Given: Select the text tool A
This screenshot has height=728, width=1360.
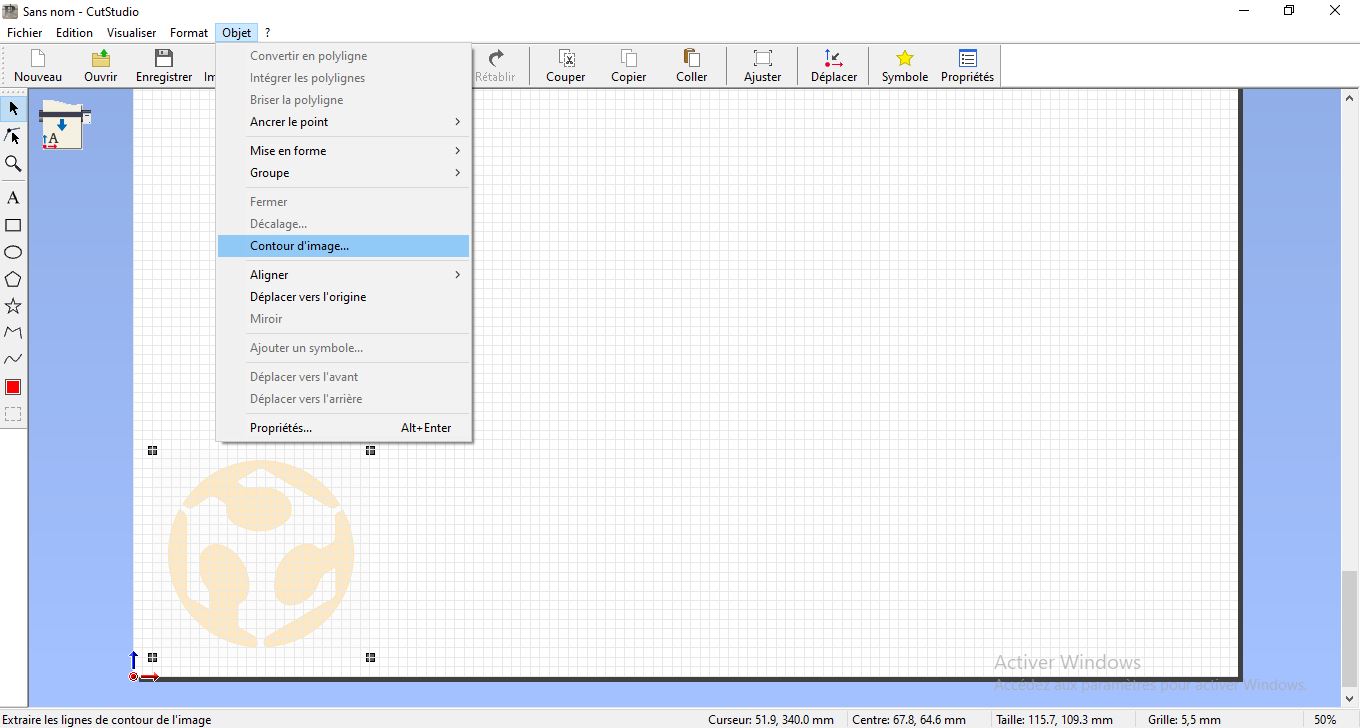Looking at the screenshot, I should coord(13,198).
